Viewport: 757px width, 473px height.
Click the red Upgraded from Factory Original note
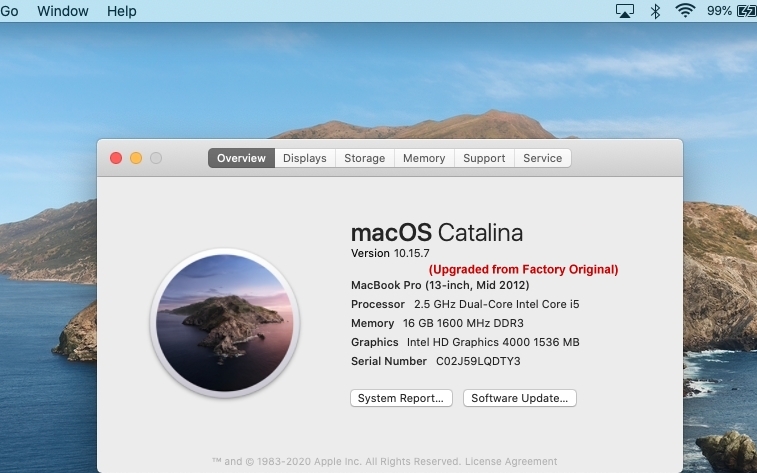(523, 269)
